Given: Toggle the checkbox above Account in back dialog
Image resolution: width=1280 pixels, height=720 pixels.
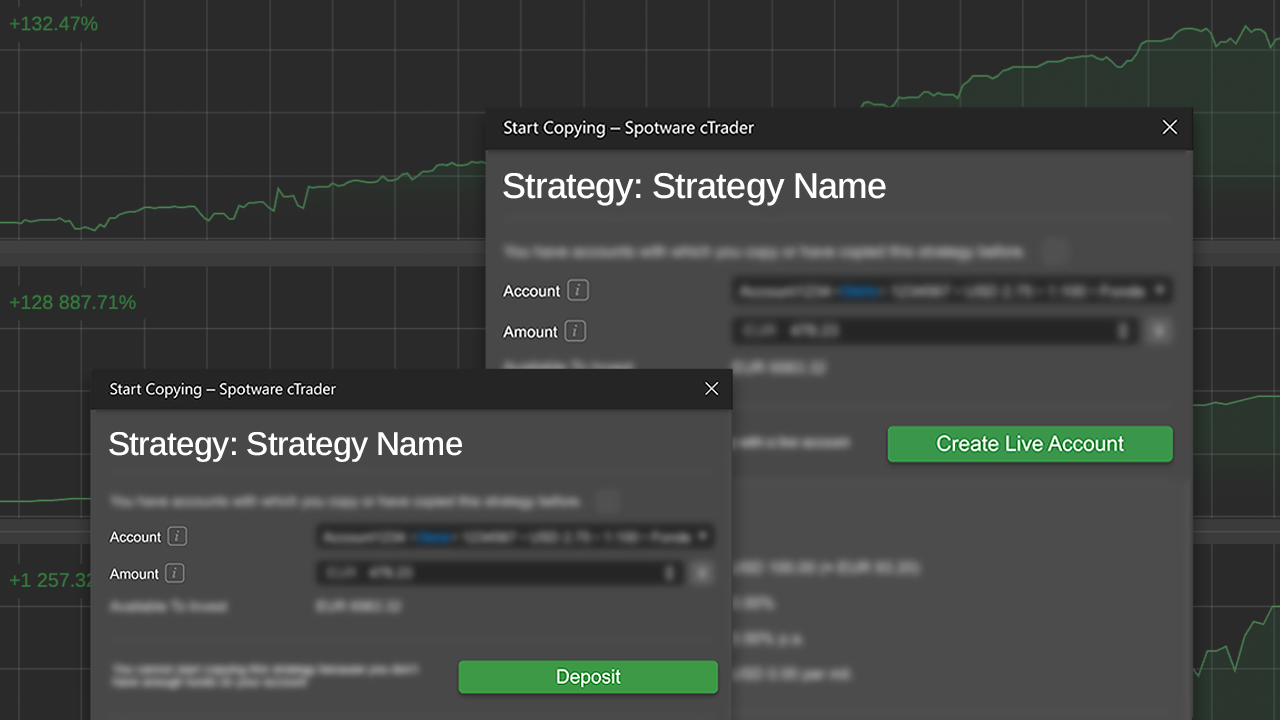Looking at the screenshot, I should tap(1053, 252).
